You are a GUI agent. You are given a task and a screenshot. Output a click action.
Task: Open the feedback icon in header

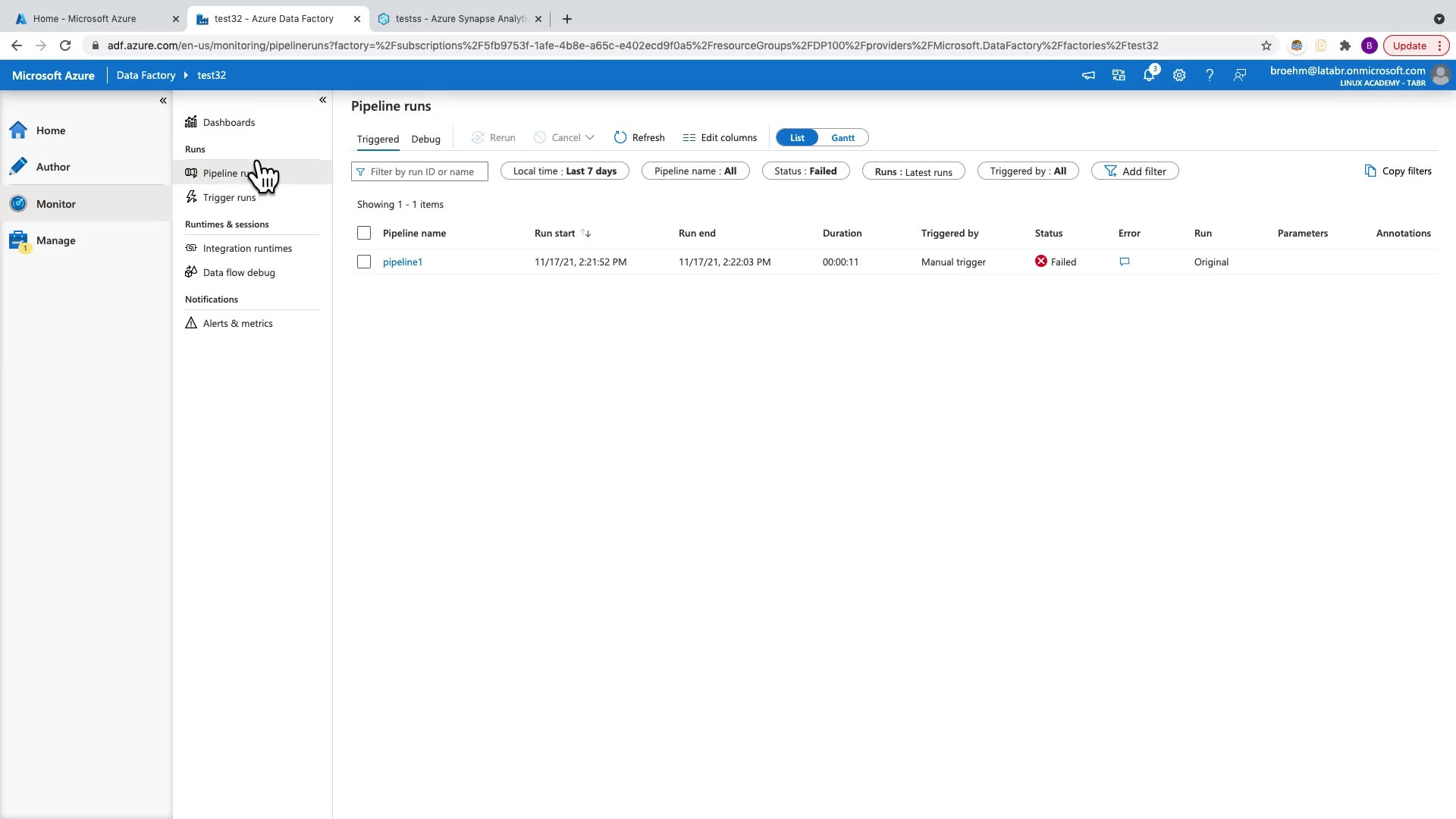[1240, 75]
